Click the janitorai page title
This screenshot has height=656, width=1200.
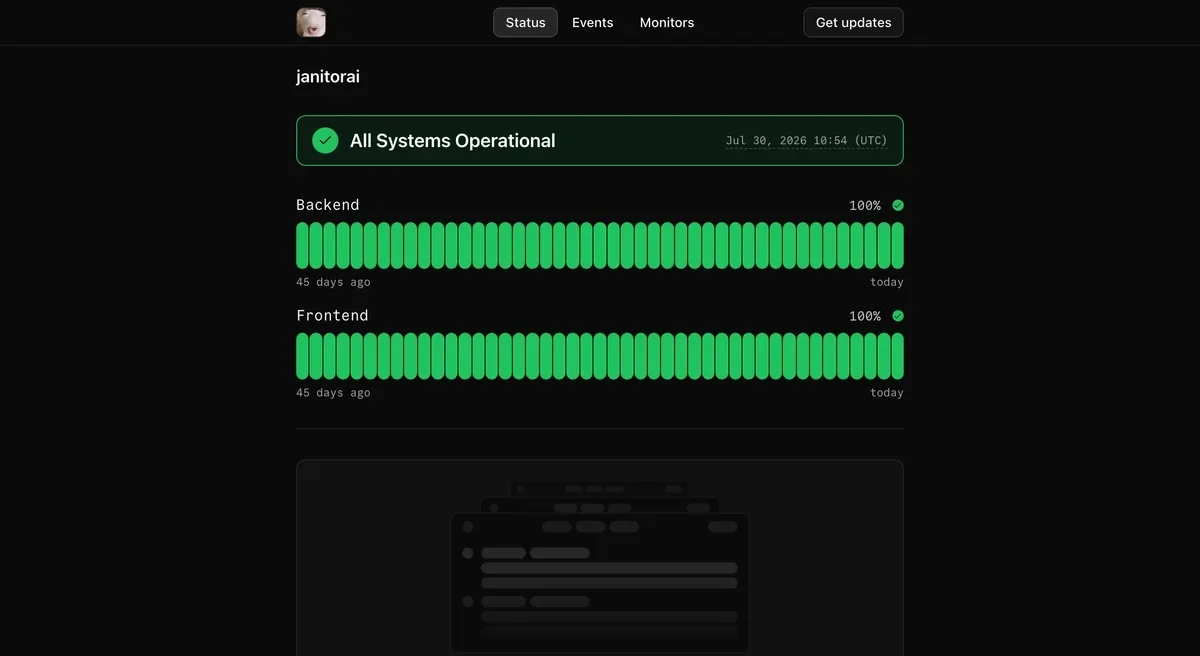[328, 77]
